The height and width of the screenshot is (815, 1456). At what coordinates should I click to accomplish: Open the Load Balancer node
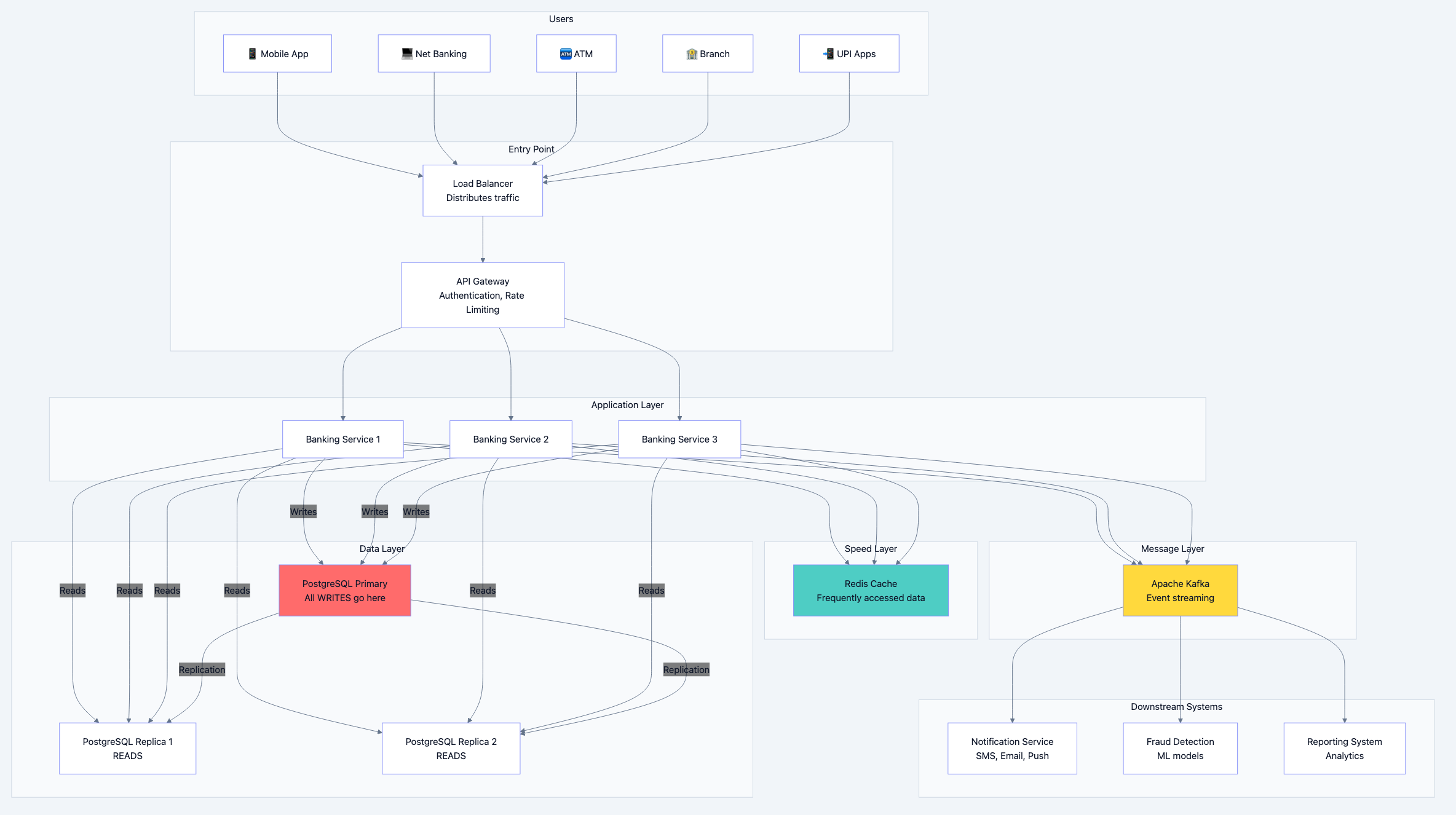[483, 190]
